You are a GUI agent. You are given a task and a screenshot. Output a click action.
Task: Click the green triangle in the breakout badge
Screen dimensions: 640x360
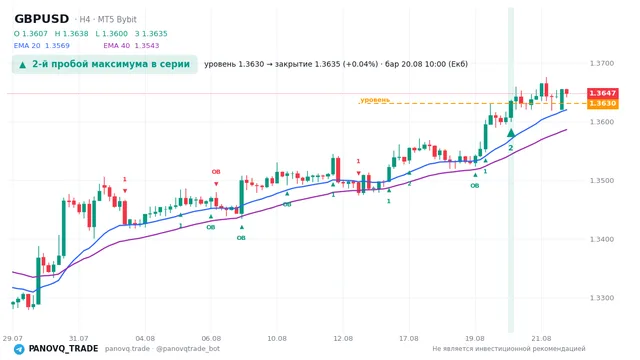tap(23, 64)
